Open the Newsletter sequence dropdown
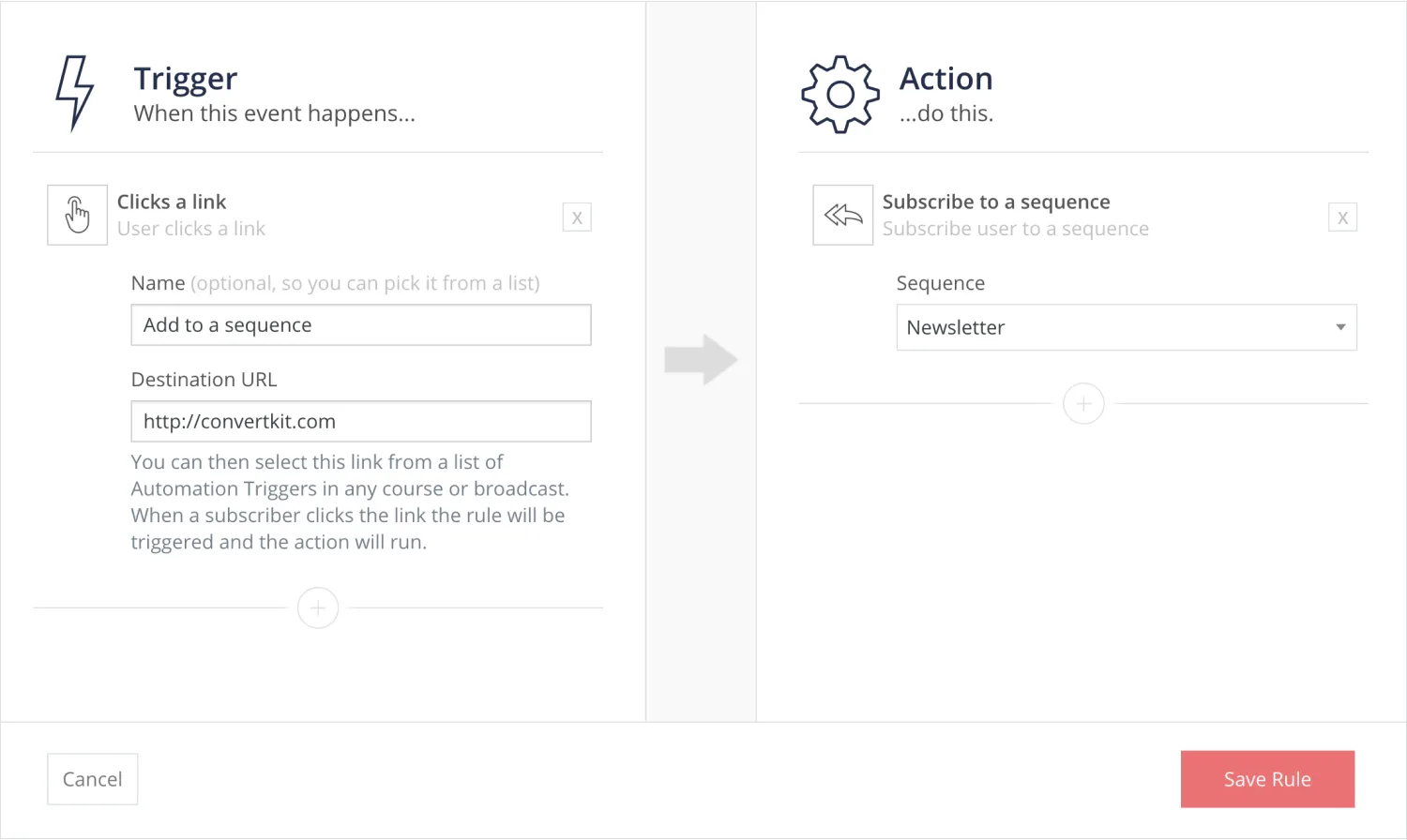 1116,327
